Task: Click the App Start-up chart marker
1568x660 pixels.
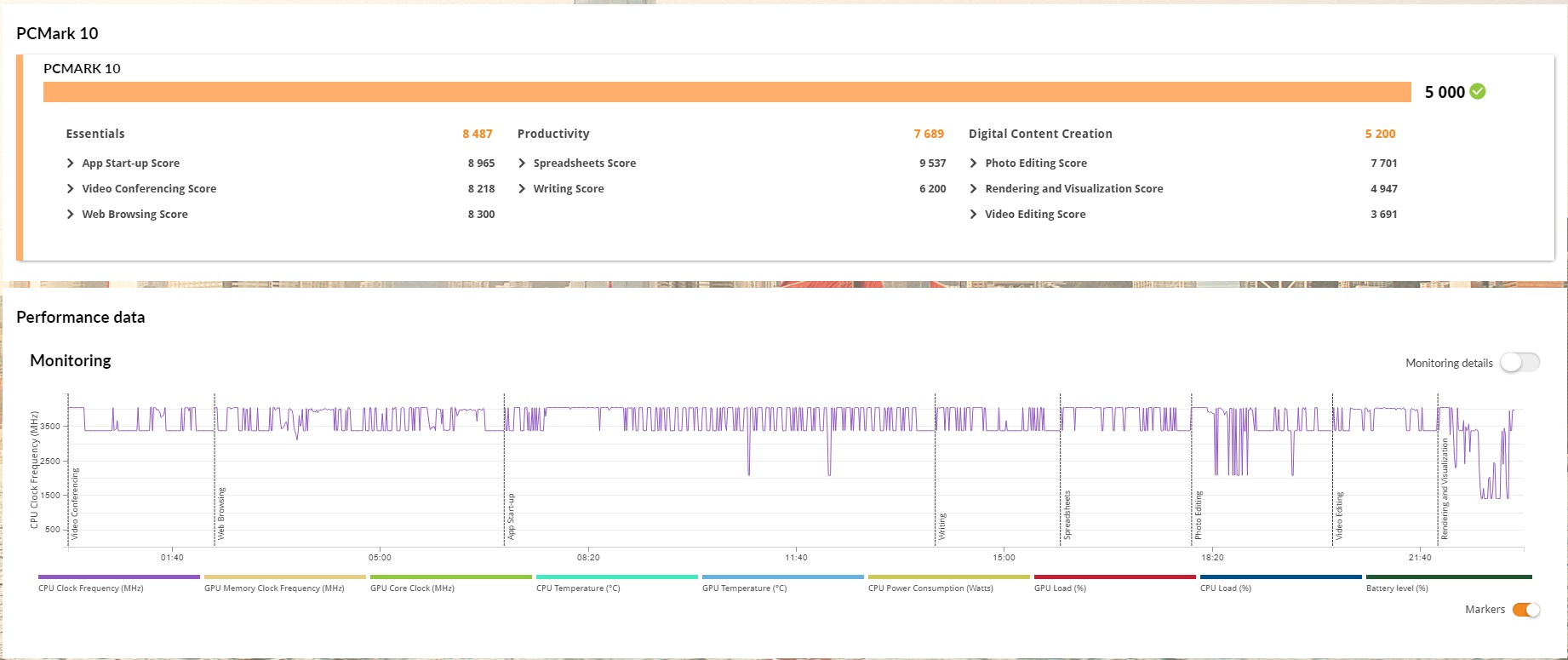Action: point(512,516)
